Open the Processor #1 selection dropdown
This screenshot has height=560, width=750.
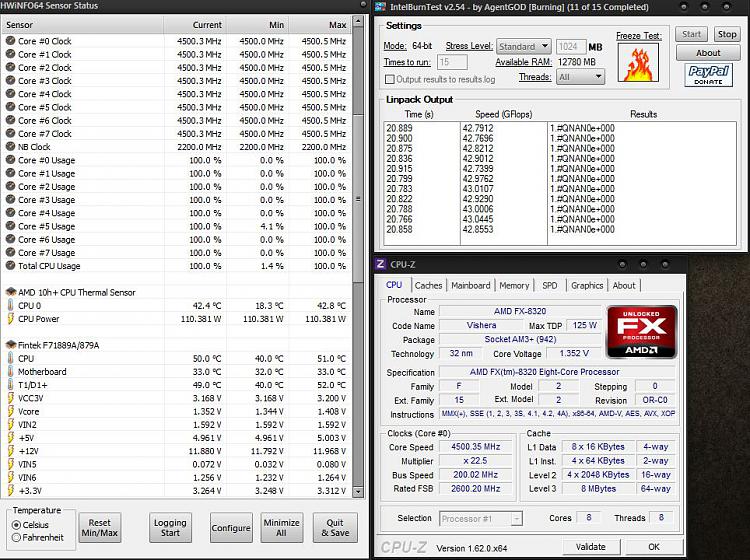[x=481, y=518]
